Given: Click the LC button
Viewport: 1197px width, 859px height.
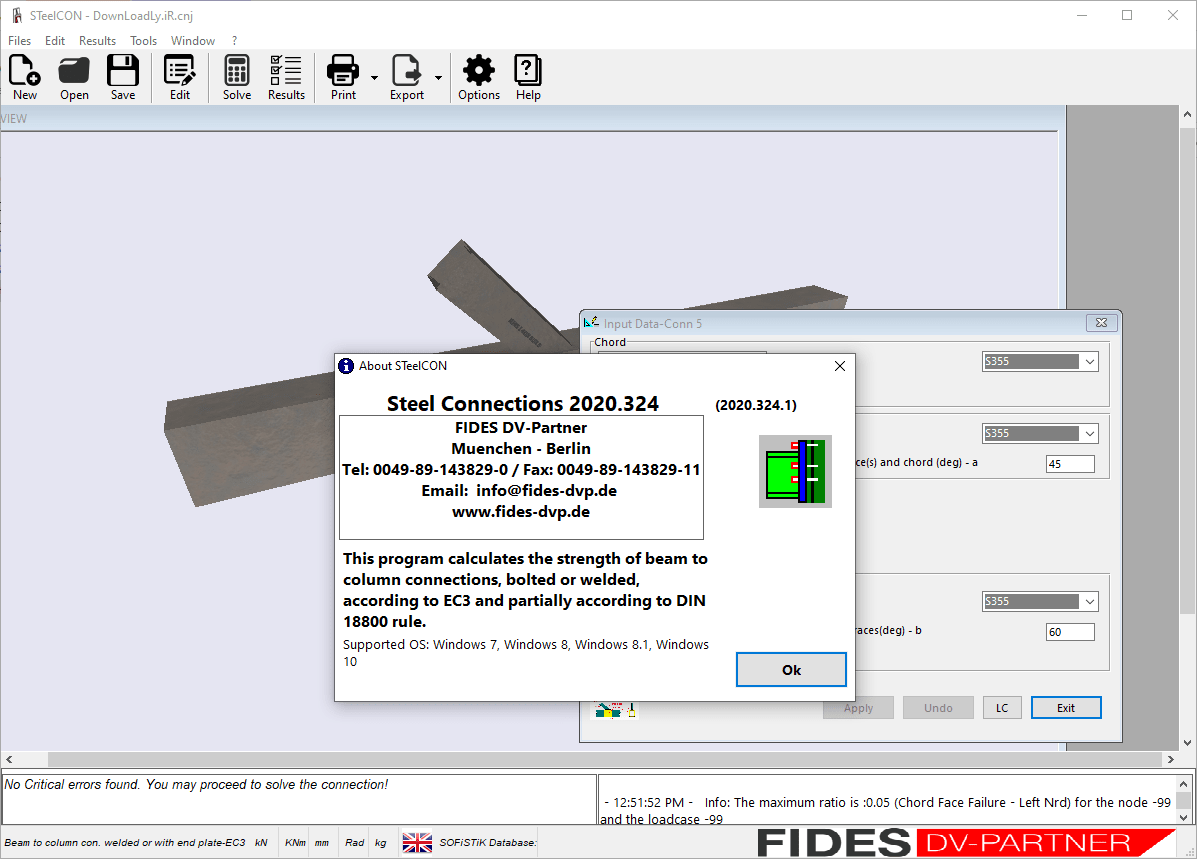Looking at the screenshot, I should 1002,708.
